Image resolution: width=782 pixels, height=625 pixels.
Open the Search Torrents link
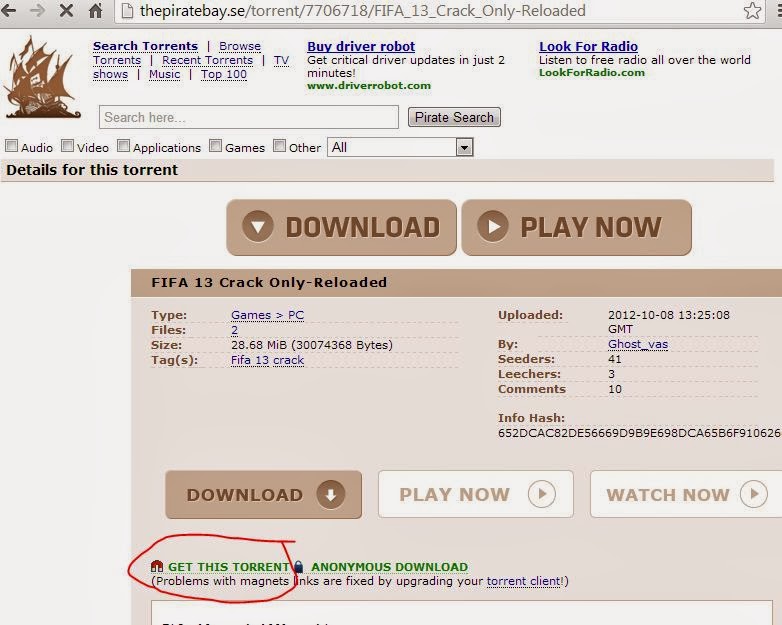coord(146,46)
